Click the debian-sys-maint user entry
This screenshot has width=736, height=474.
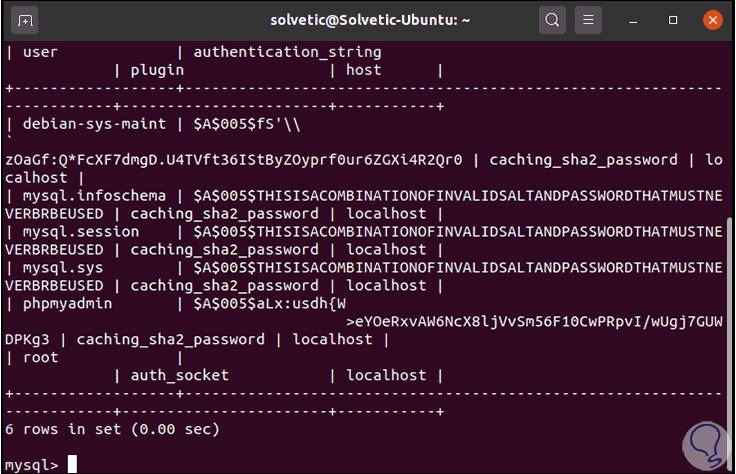click(x=88, y=124)
